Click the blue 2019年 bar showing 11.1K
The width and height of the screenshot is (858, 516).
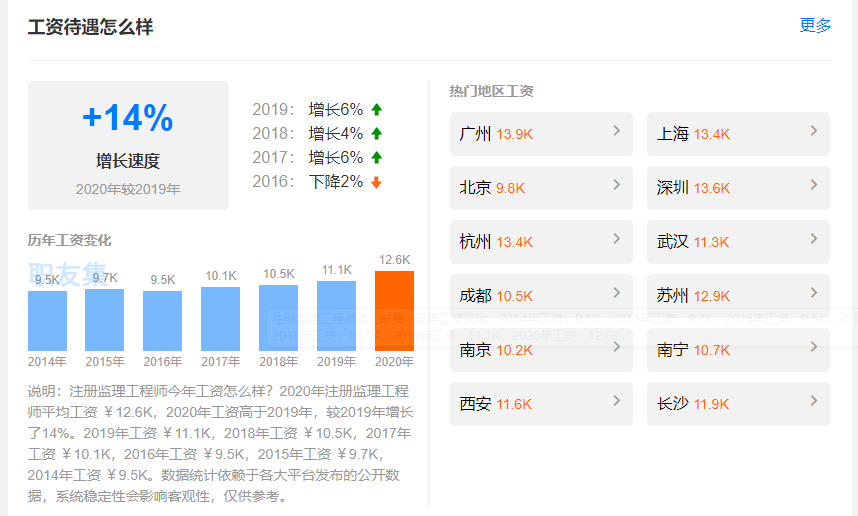pos(336,316)
